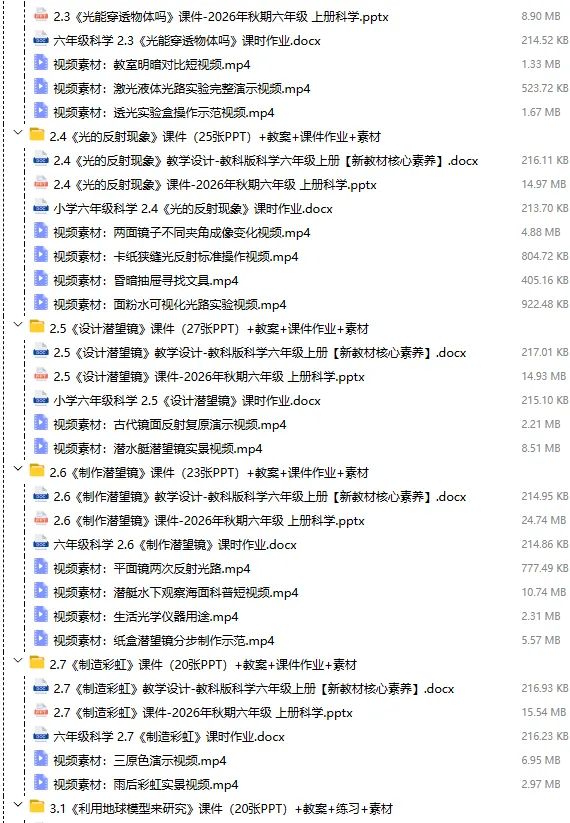Screen dimensions: 570x823
Task: Click the 8.90 MB size value
Action: [x=541, y=16]
